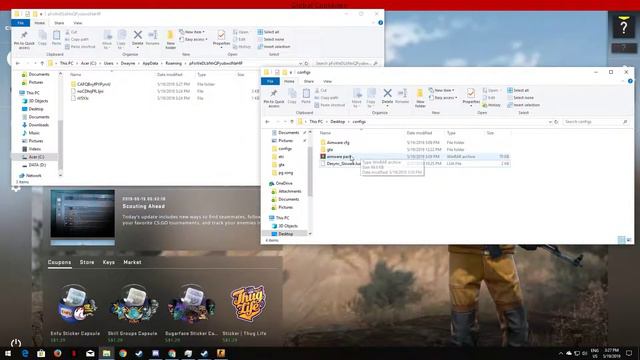Click Thug Life sticker thumbnail
Image resolution: width=640 pixels, height=360 pixels.
[x=248, y=304]
